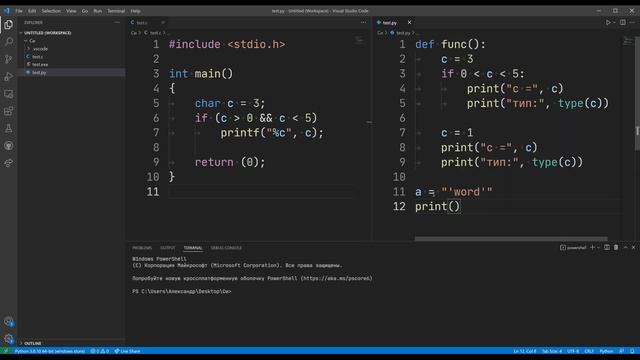Change Python language mode in status bar
Screen dimensions: 640x360
[x=607, y=351]
